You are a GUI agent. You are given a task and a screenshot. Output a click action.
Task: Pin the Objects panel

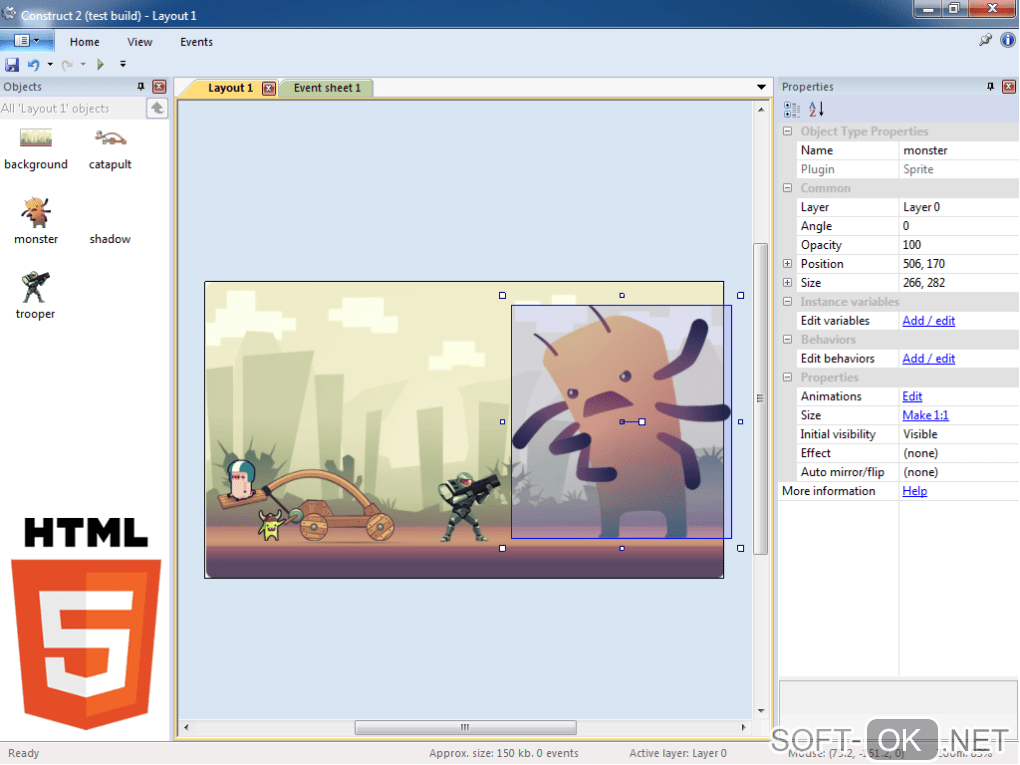tap(141, 87)
